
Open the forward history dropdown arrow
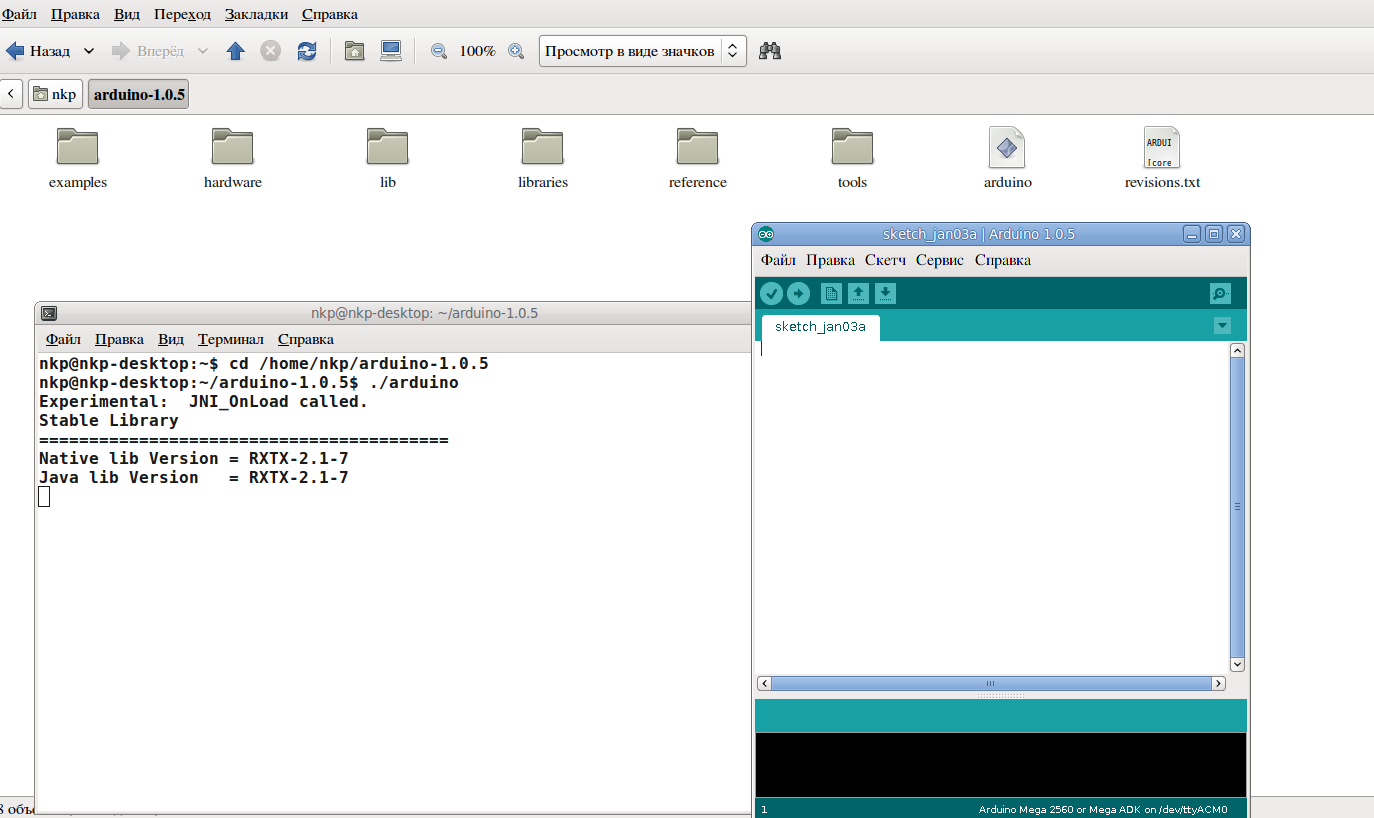[x=203, y=51]
